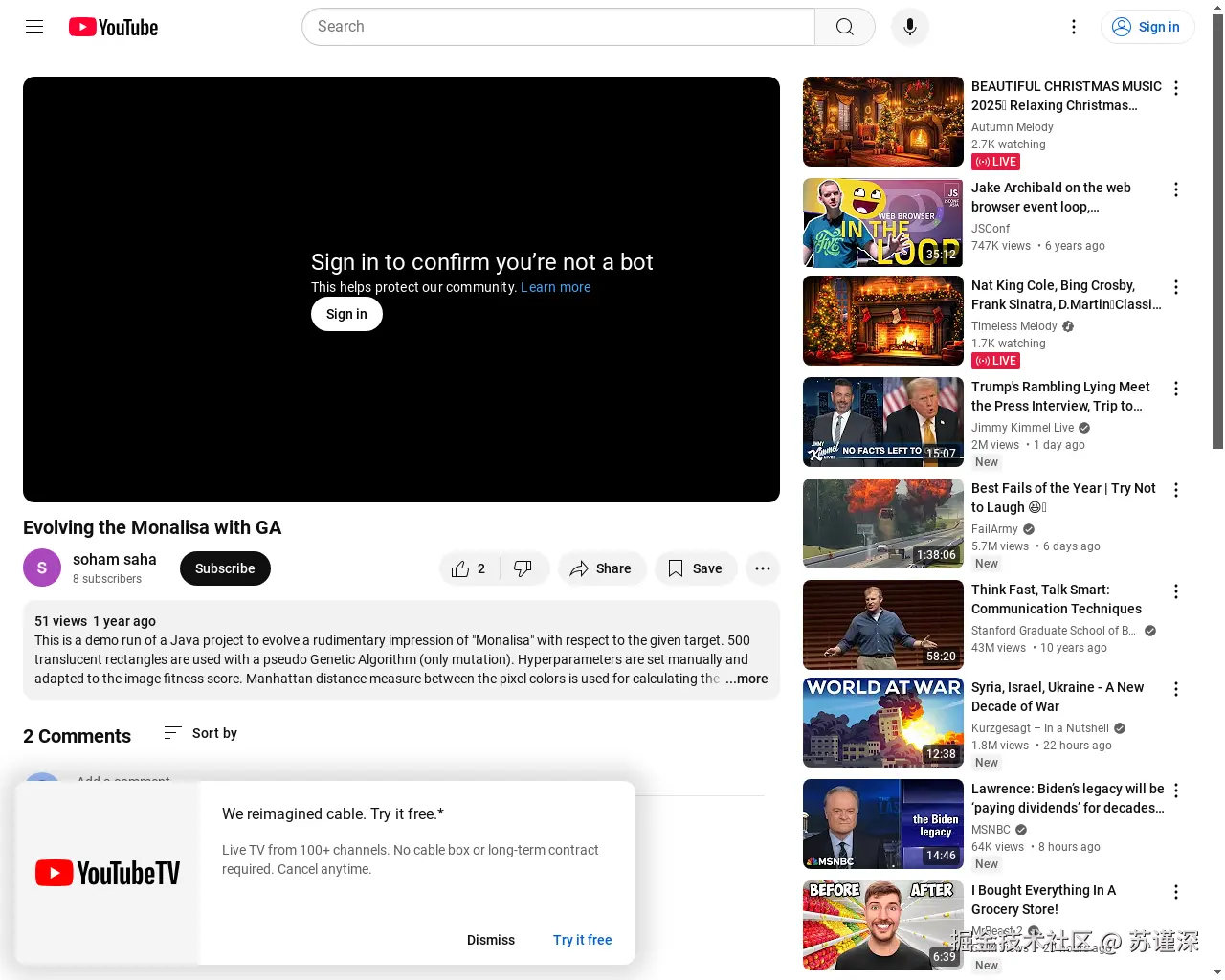Click Timeless Melody channel name

pos(1014,326)
